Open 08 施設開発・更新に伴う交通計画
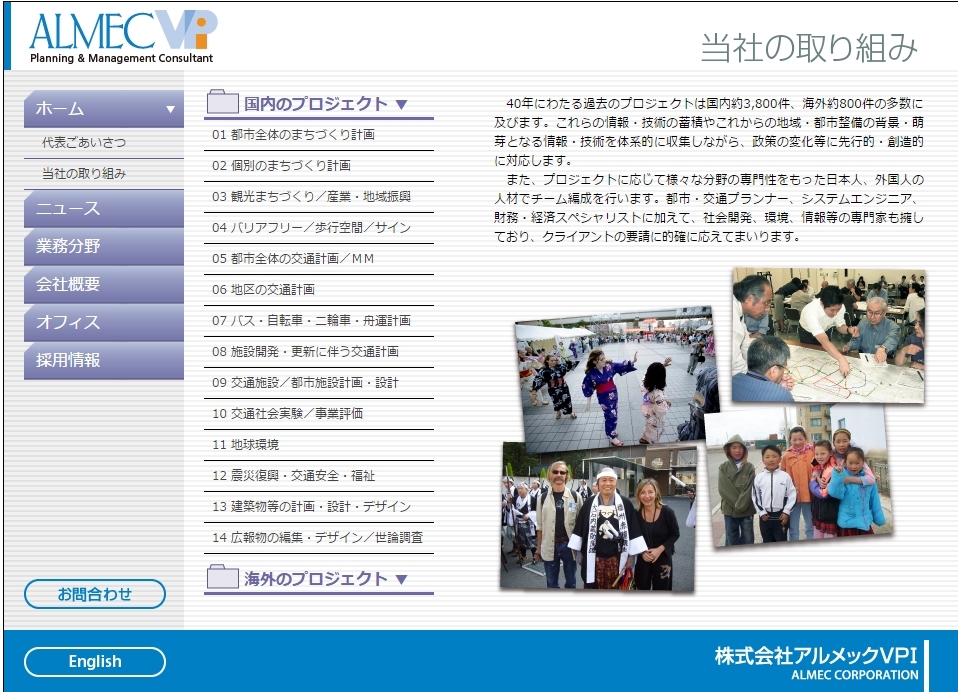Viewport: 958px width, 692px height. coord(319,352)
